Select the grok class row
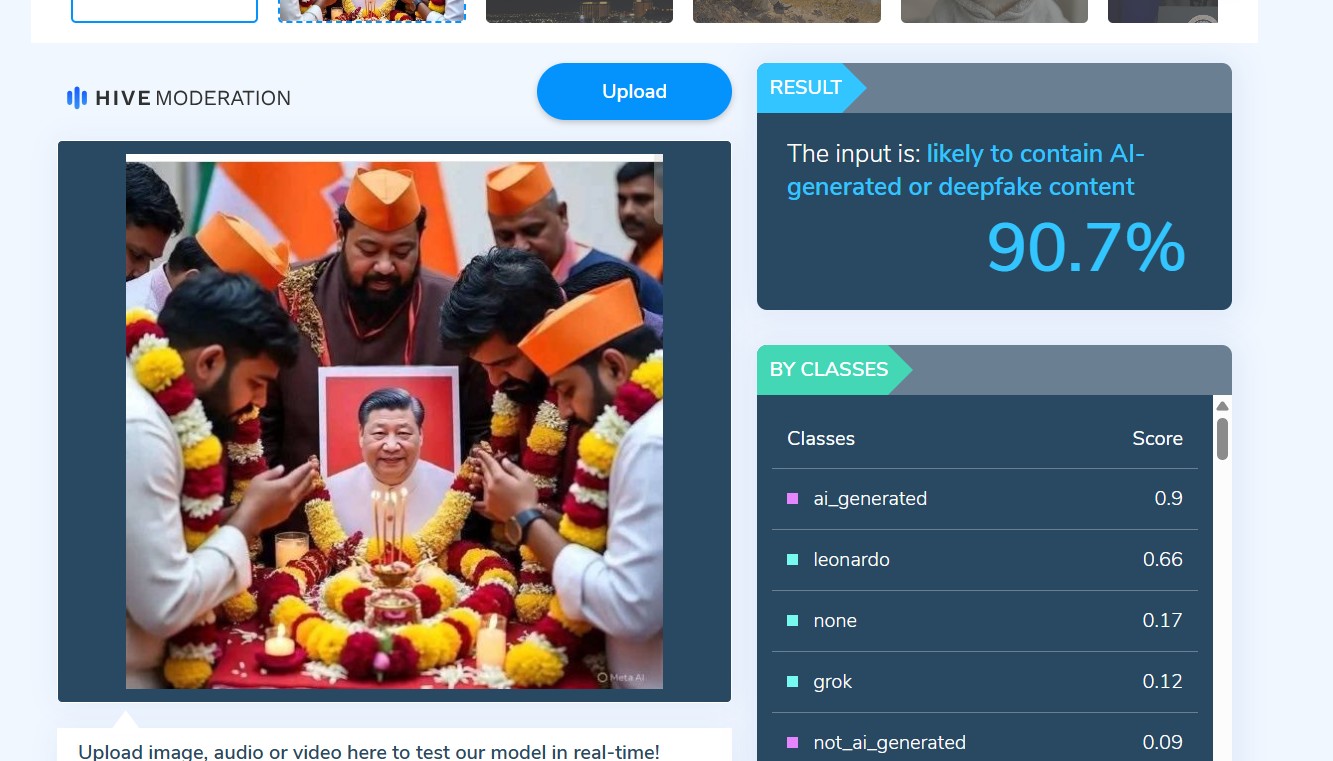The height and width of the screenshot is (761, 1333). (985, 682)
